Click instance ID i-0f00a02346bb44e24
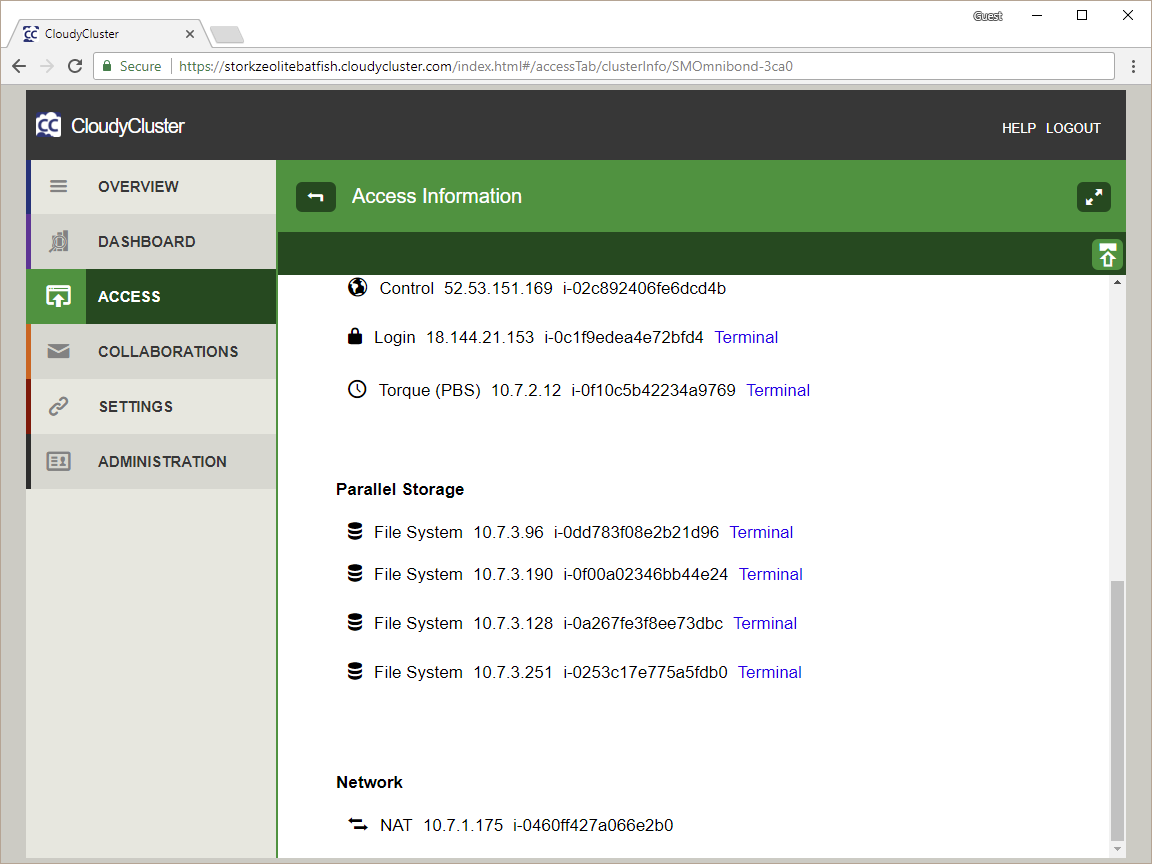 (646, 574)
